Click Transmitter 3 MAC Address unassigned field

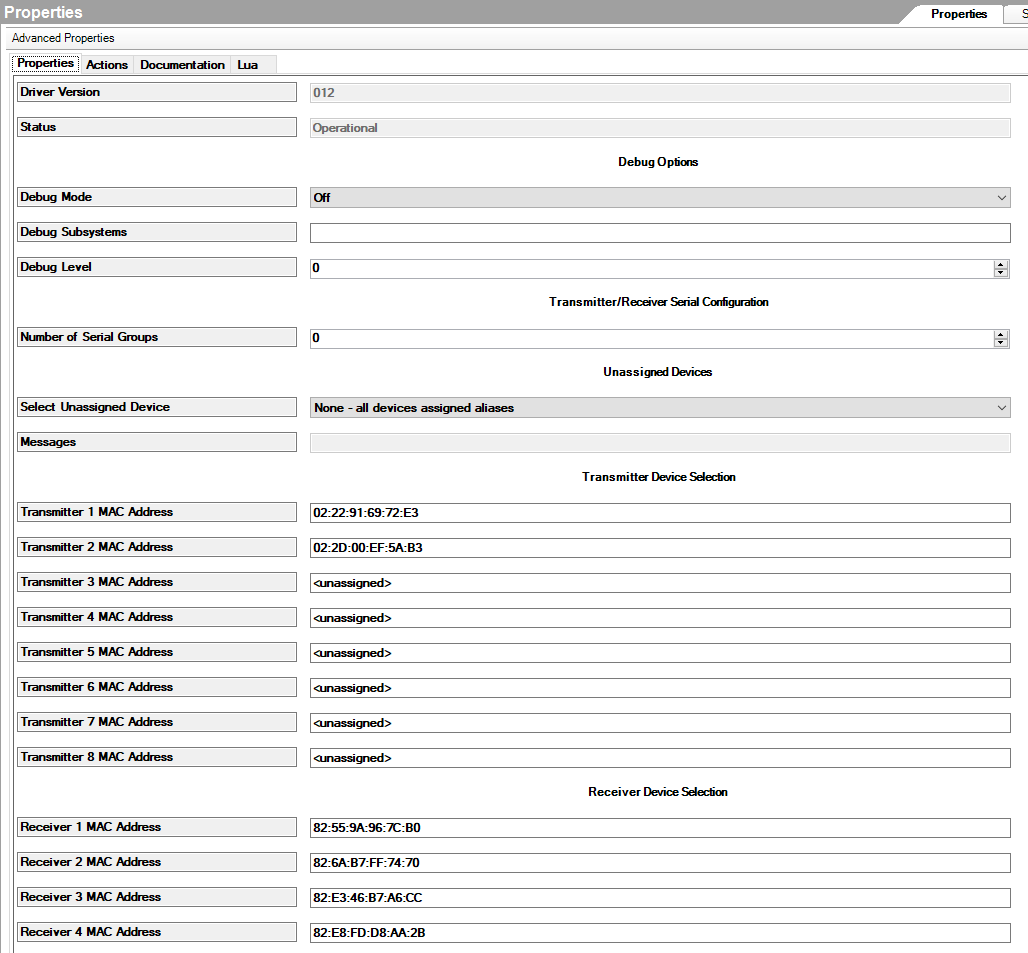pos(660,583)
